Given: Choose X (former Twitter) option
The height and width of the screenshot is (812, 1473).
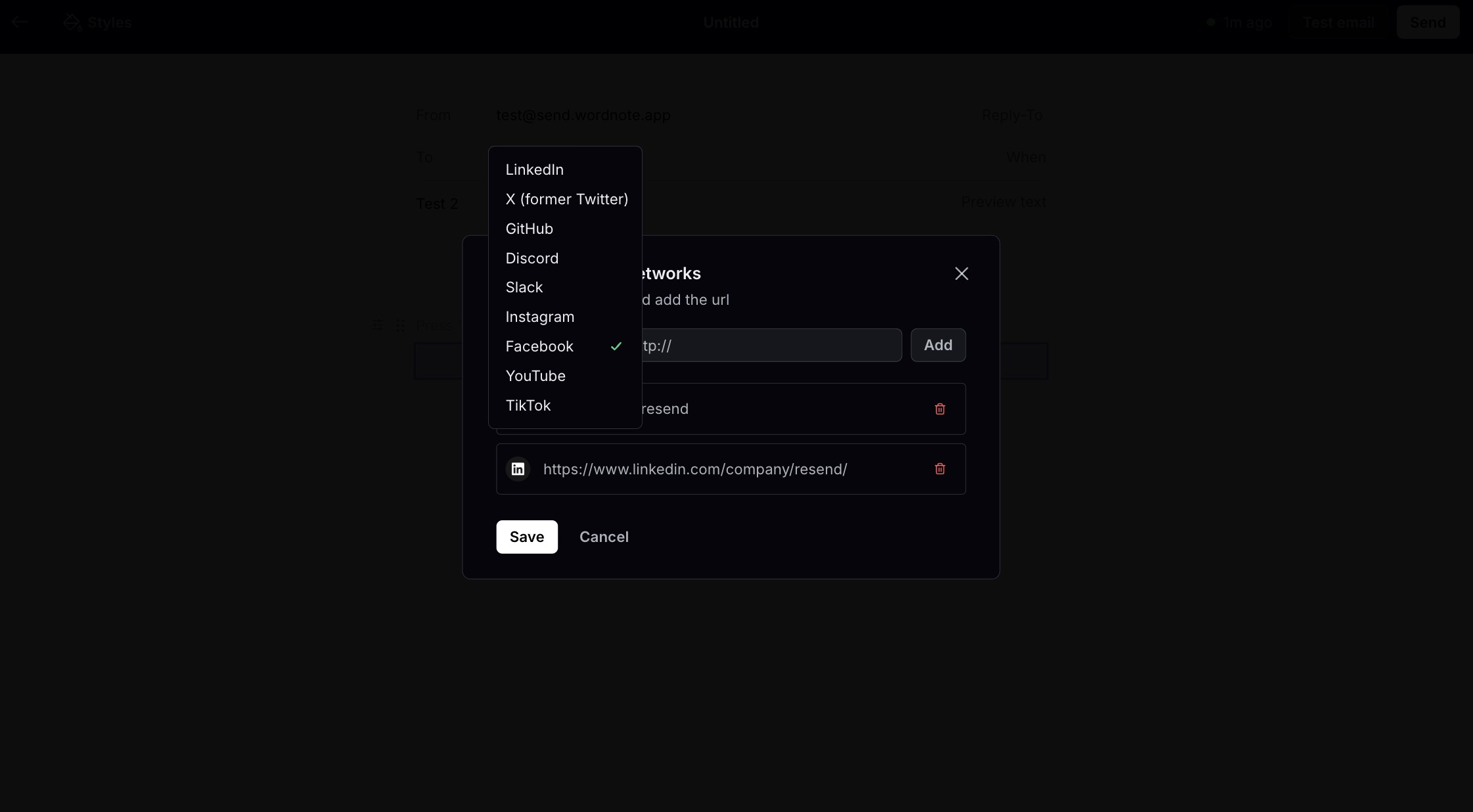Looking at the screenshot, I should pos(566,199).
